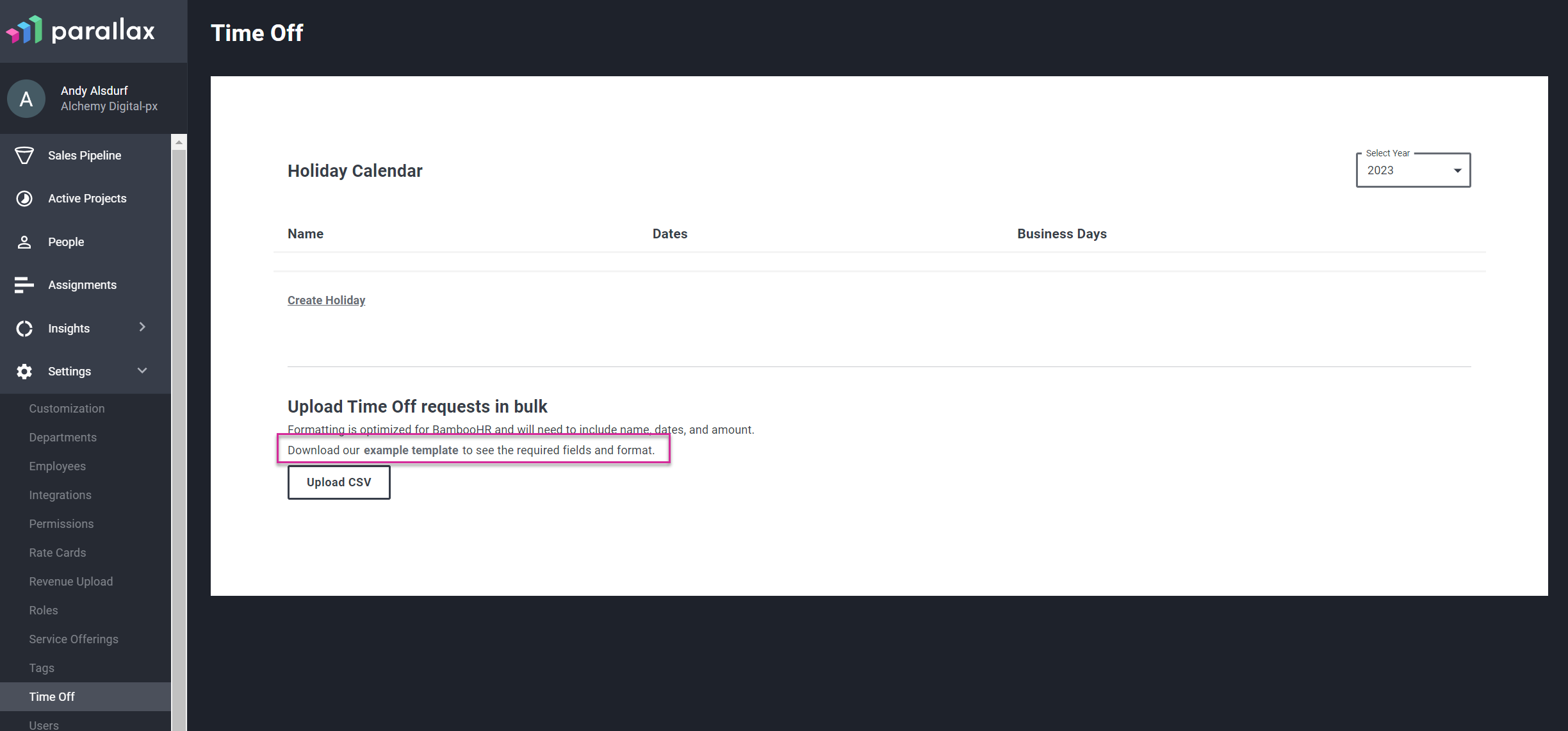Screen dimensions: 1568x731
Task: Click the parallax wordmark text
Action: 103,30
